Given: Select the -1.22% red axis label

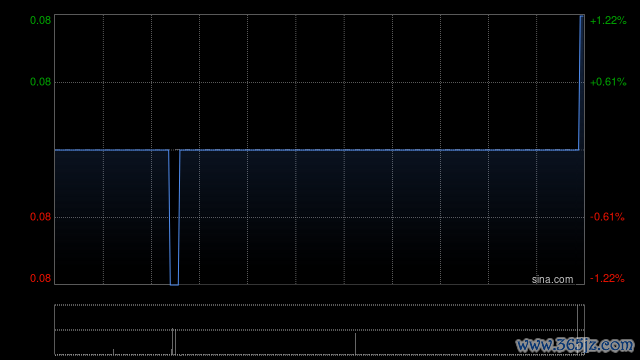Looking at the screenshot, I should 607,278.
